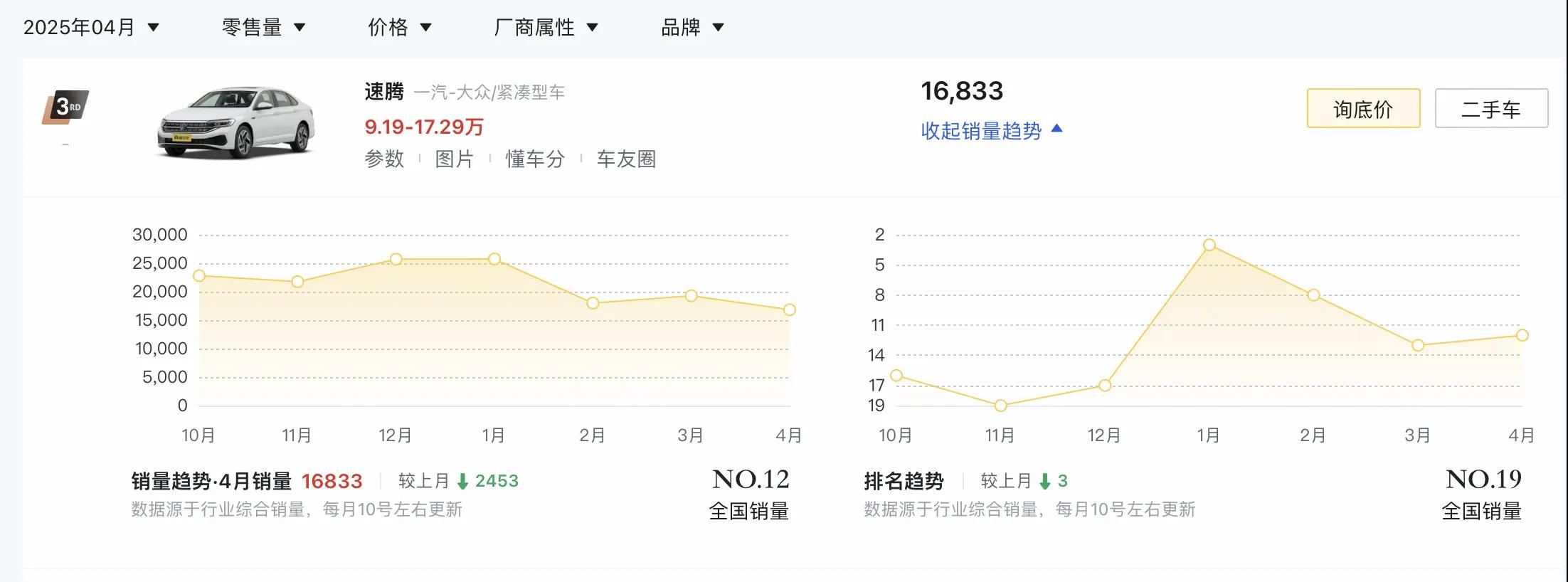Go to the 参数 specs link

[384, 159]
